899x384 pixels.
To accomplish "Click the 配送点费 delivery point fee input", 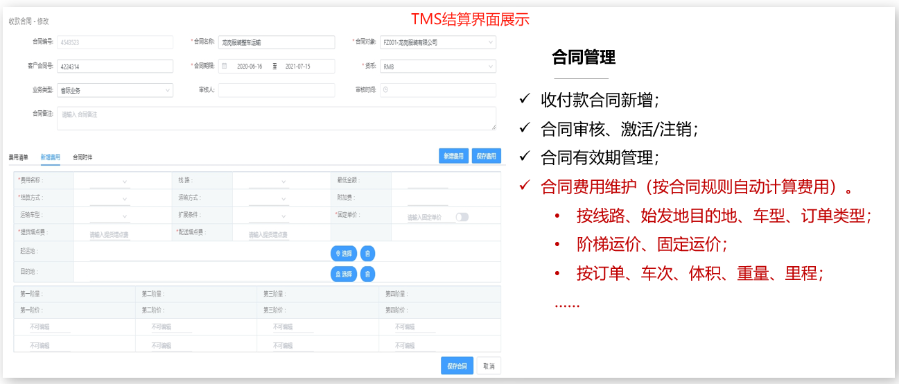I will coord(268,234).
